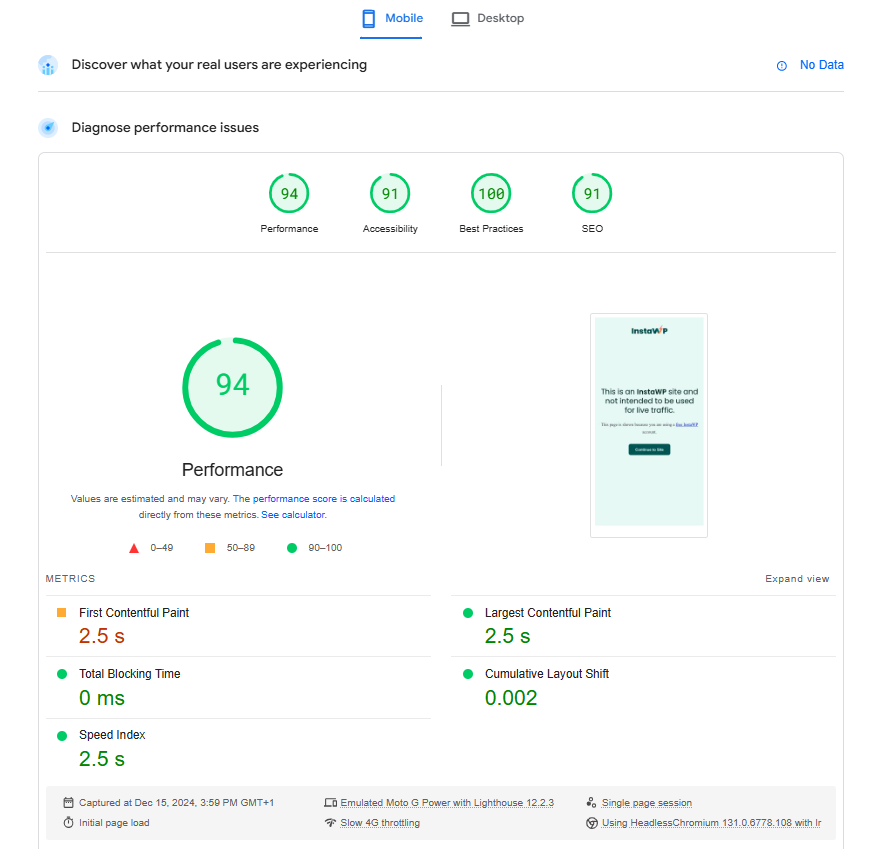Image resolution: width=879 pixels, height=849 pixels.
Task: Click Speed Index metric label
Action: (x=112, y=735)
